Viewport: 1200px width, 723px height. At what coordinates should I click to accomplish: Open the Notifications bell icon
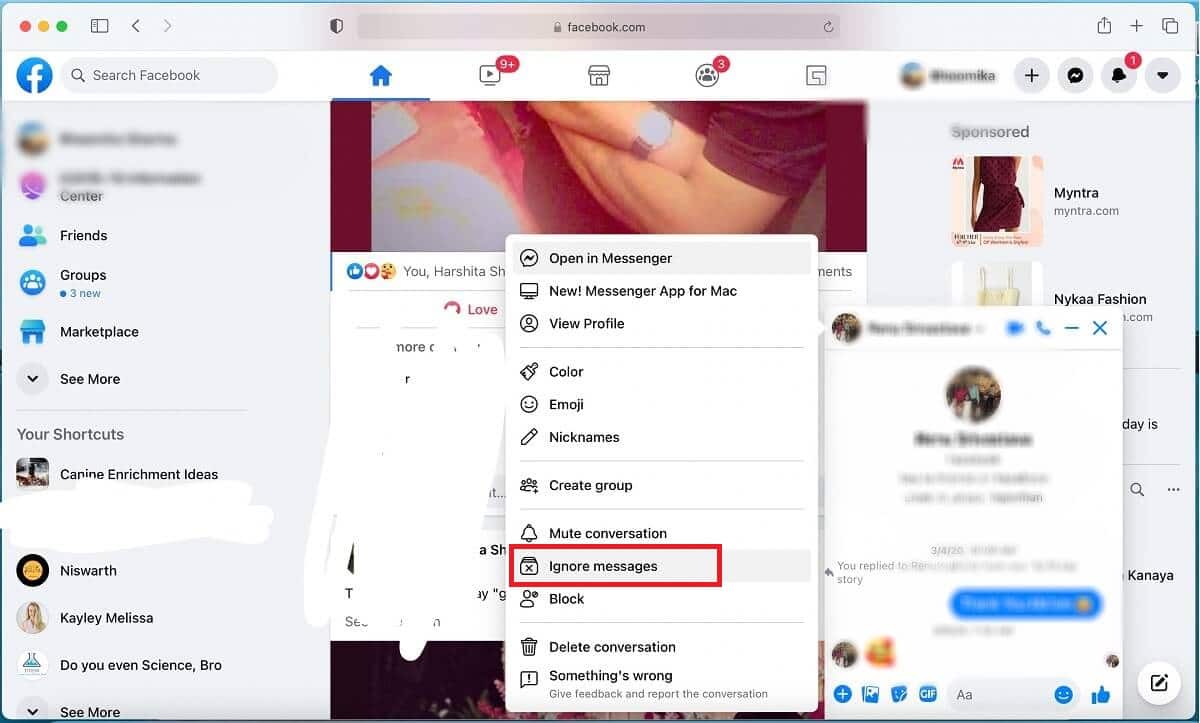1119,75
